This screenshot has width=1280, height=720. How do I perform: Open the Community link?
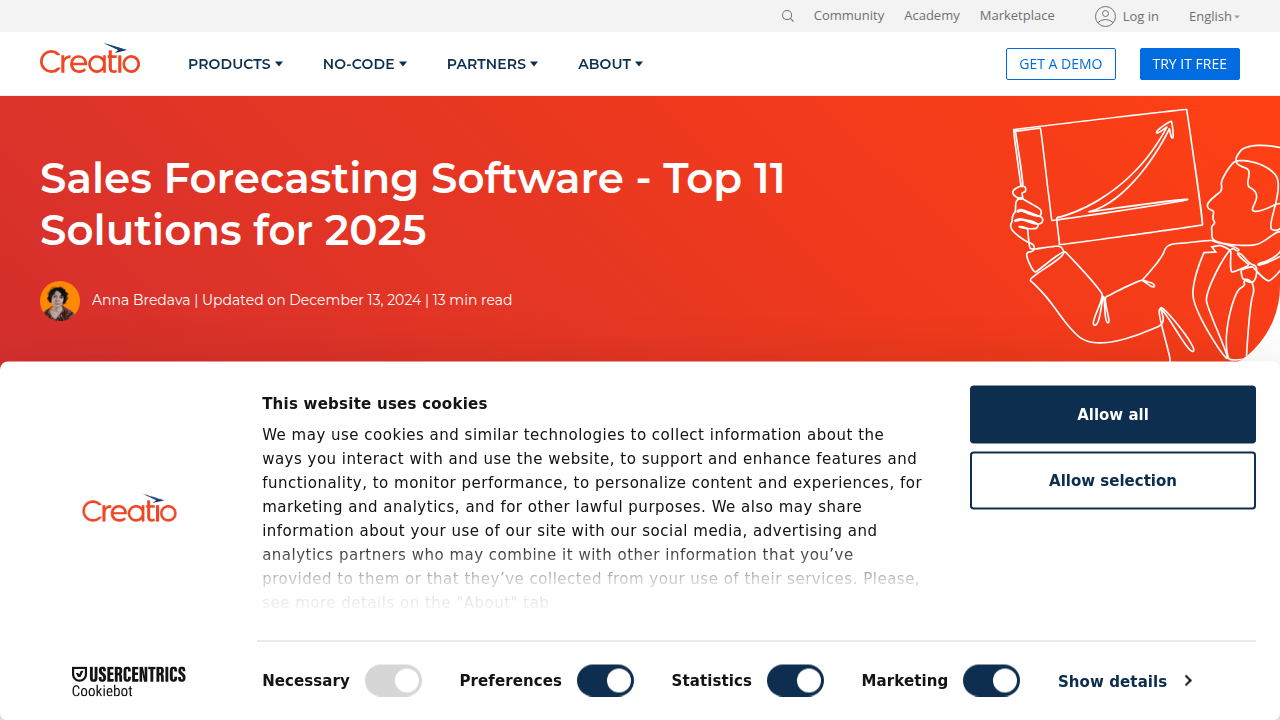coord(849,16)
